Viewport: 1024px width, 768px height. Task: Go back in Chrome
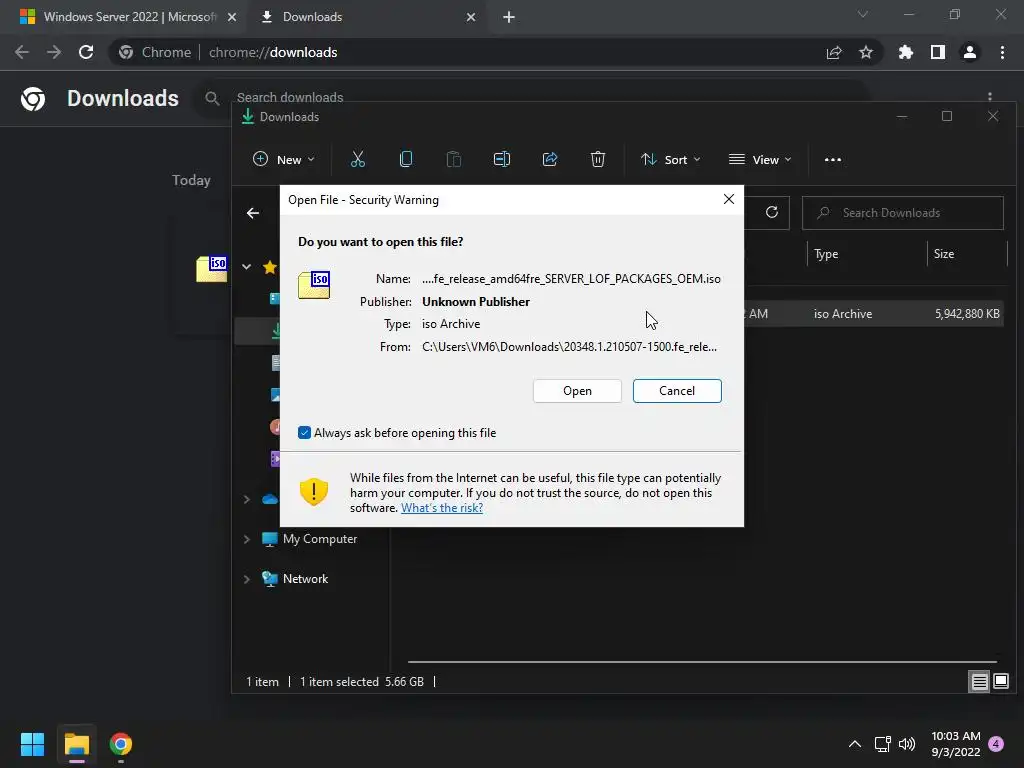[x=22, y=52]
